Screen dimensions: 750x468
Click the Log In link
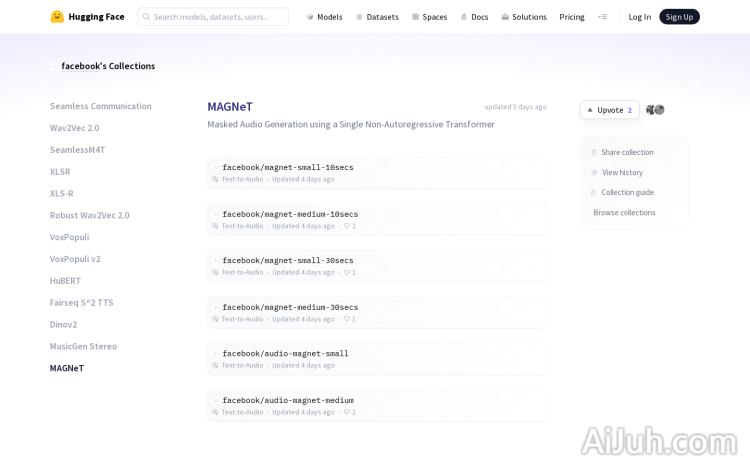pyautogui.click(x=639, y=17)
